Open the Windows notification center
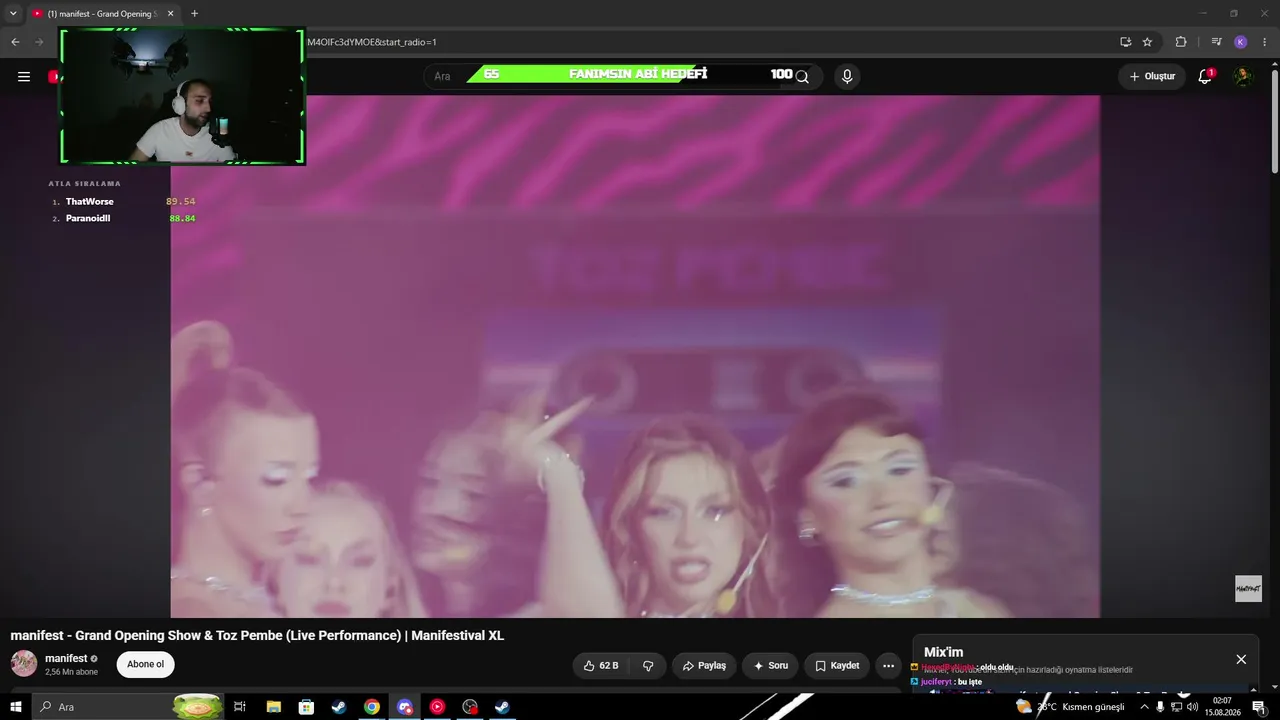 pyautogui.click(x=1259, y=707)
